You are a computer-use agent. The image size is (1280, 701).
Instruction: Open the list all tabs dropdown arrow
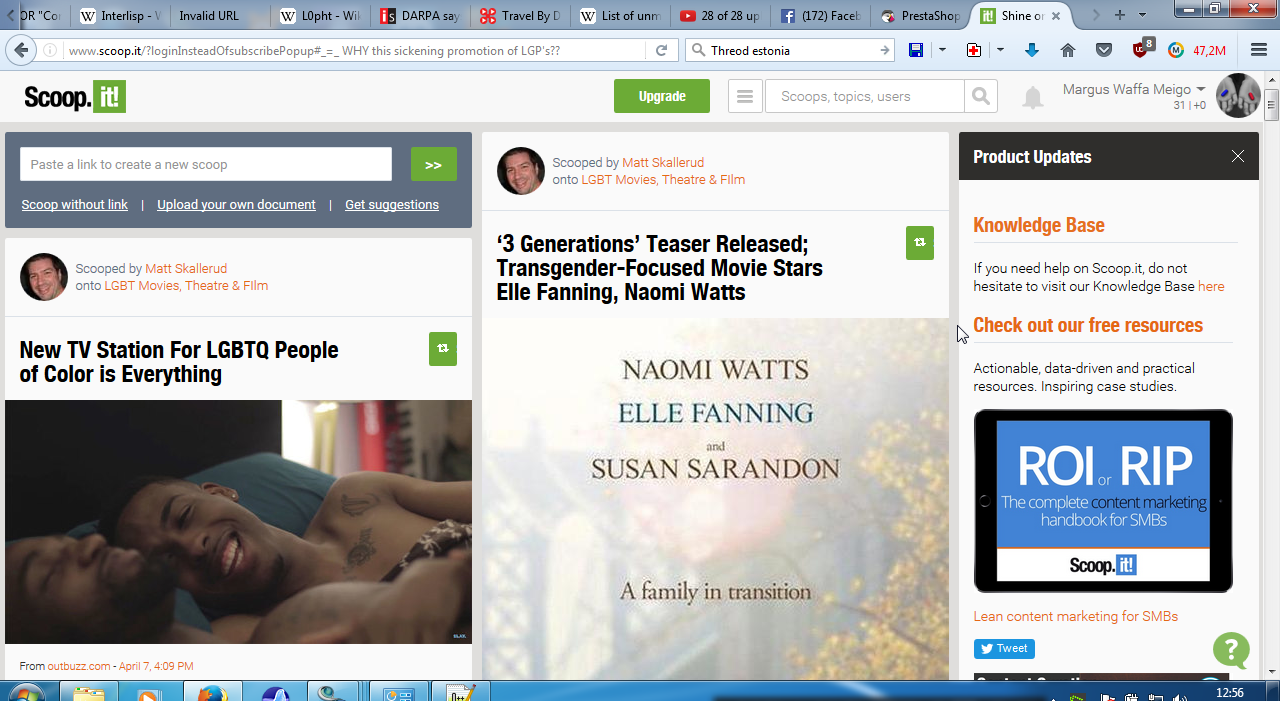pyautogui.click(x=1143, y=15)
